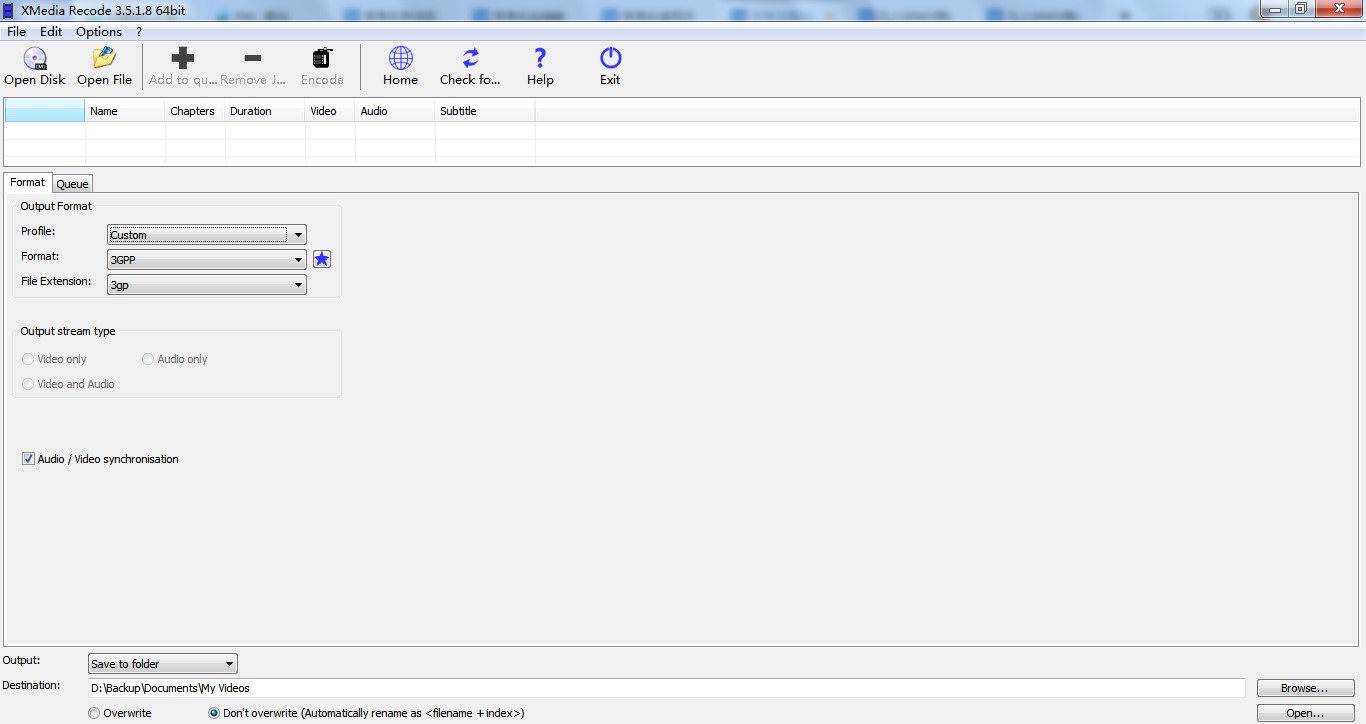Click the Video column header

click(x=330, y=111)
